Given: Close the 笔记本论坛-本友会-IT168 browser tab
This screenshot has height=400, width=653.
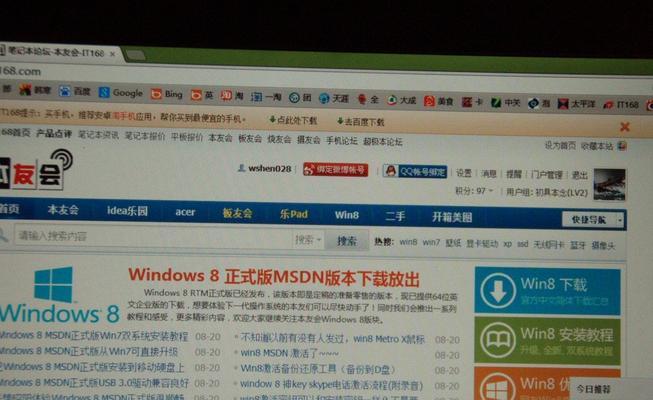Looking at the screenshot, I should point(112,54).
